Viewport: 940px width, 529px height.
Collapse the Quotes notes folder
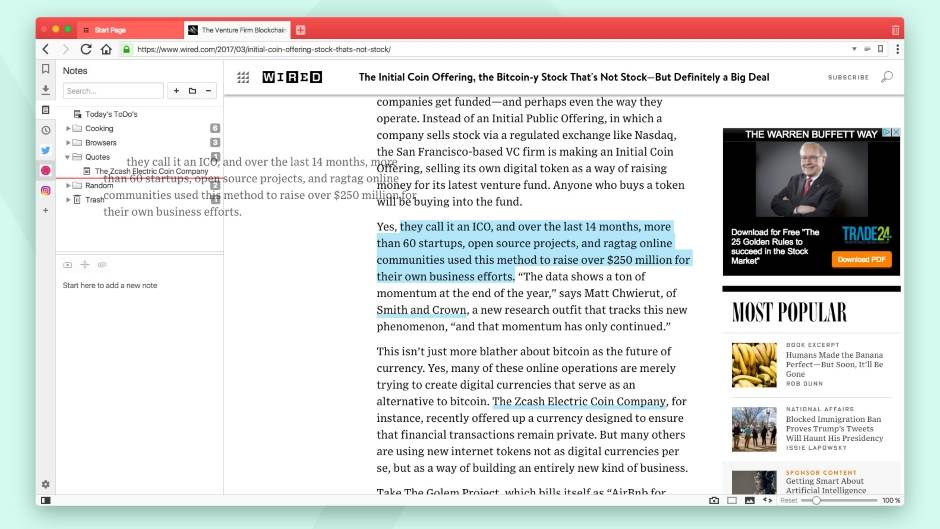(68, 157)
